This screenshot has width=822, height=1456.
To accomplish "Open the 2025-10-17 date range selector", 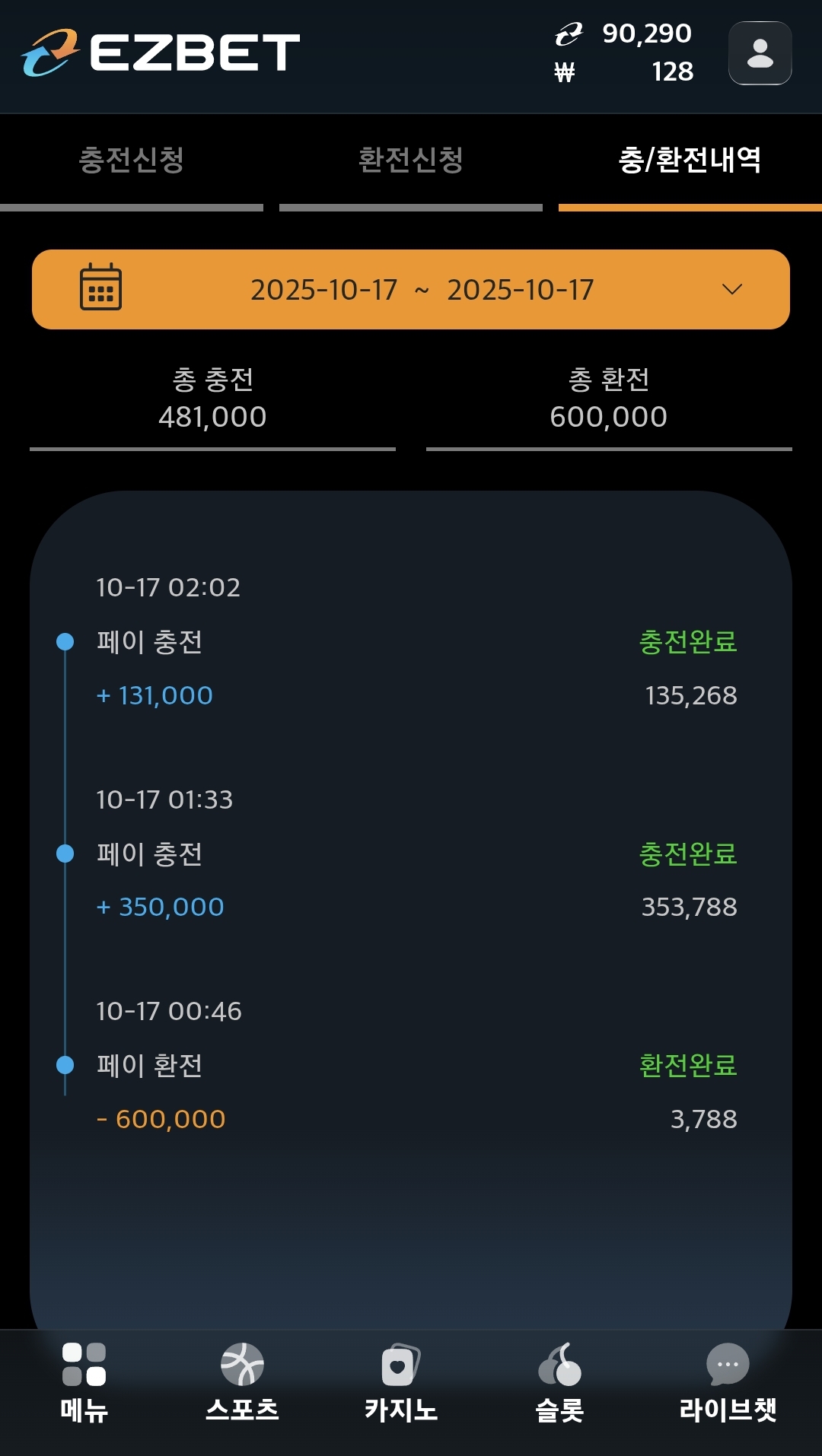I will (422, 290).
